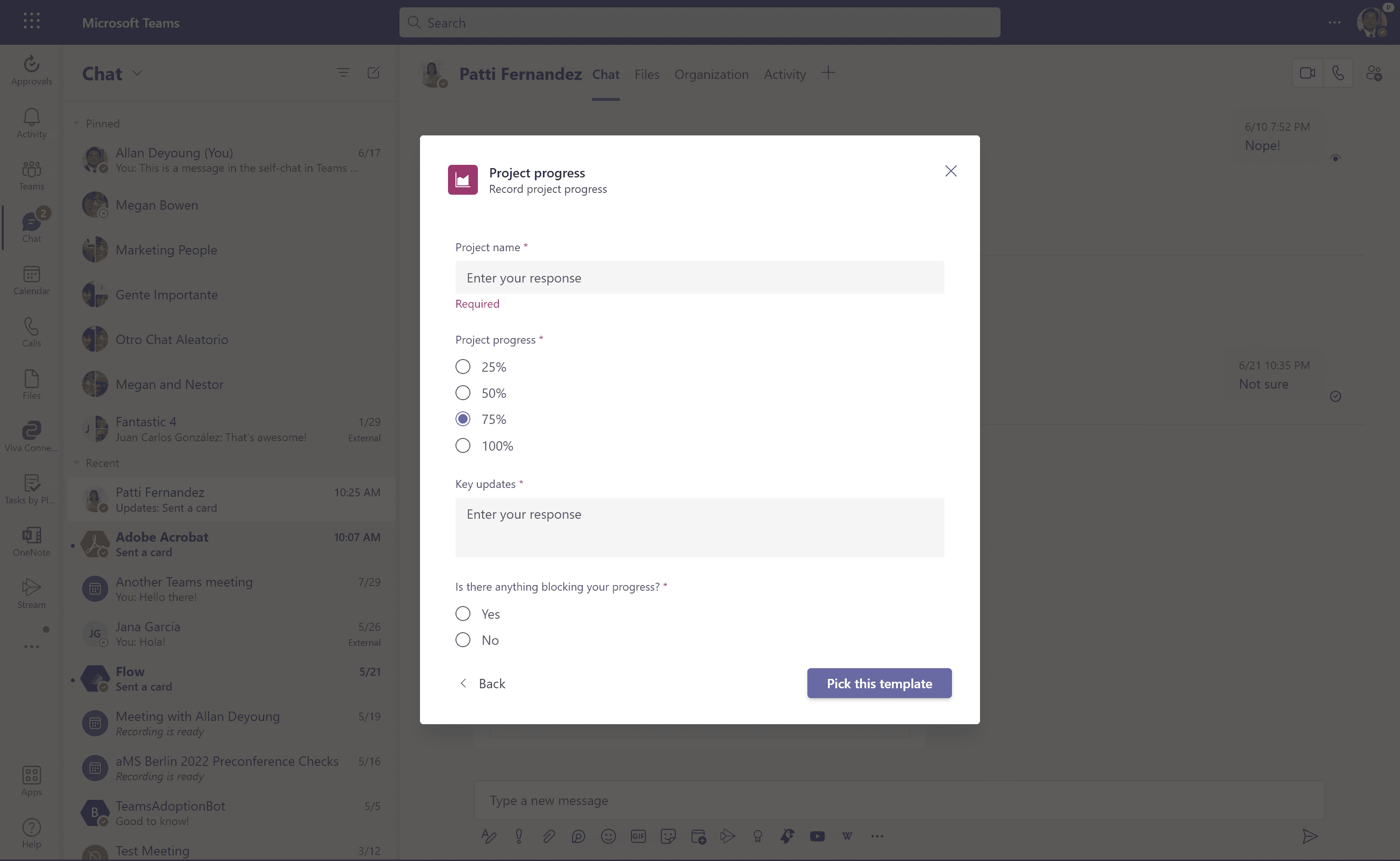The width and height of the screenshot is (1400, 861).
Task: Open Tasks by Planner icon
Action: click(31, 490)
